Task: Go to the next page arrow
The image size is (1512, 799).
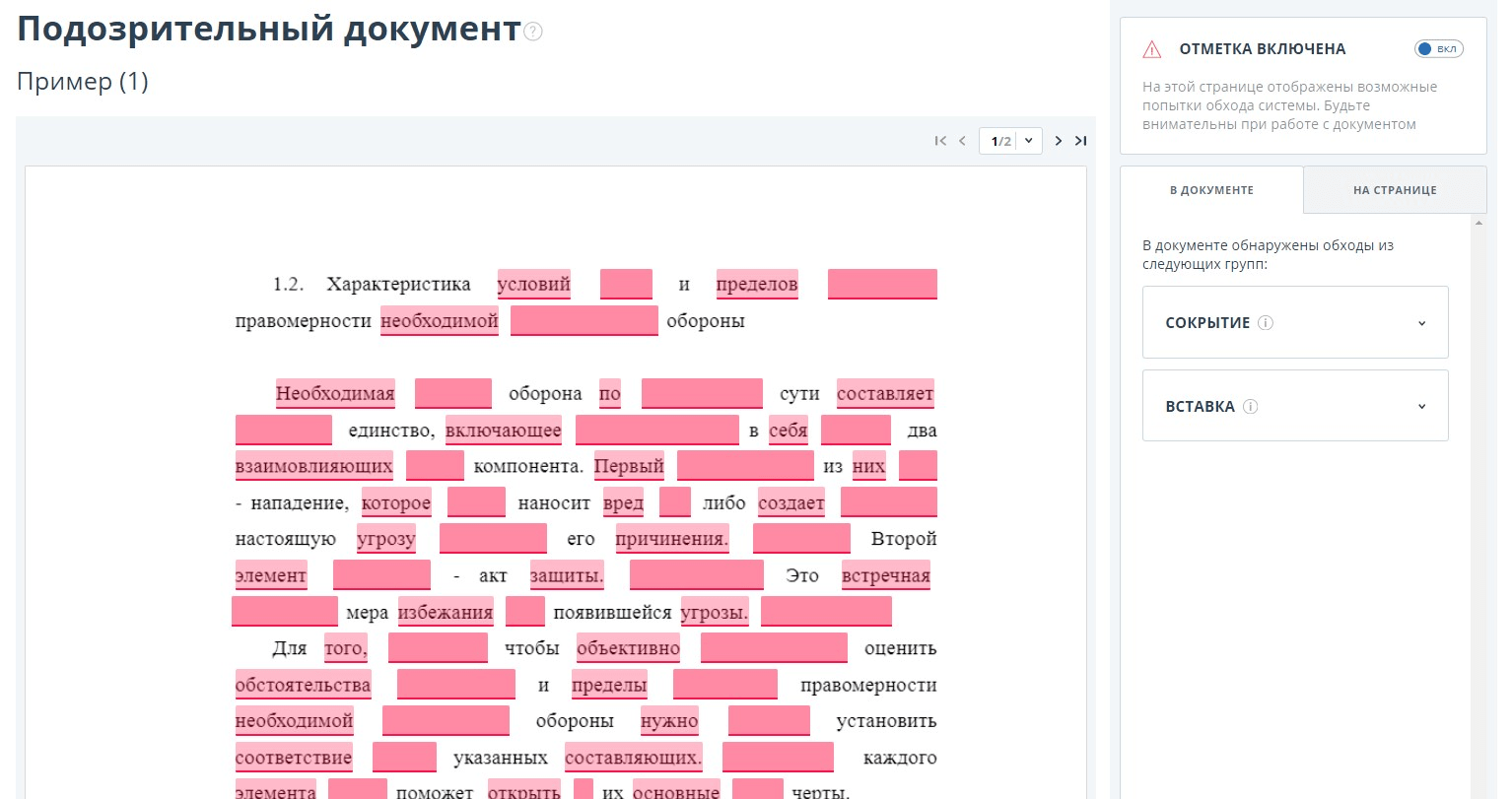Action: [x=1059, y=141]
